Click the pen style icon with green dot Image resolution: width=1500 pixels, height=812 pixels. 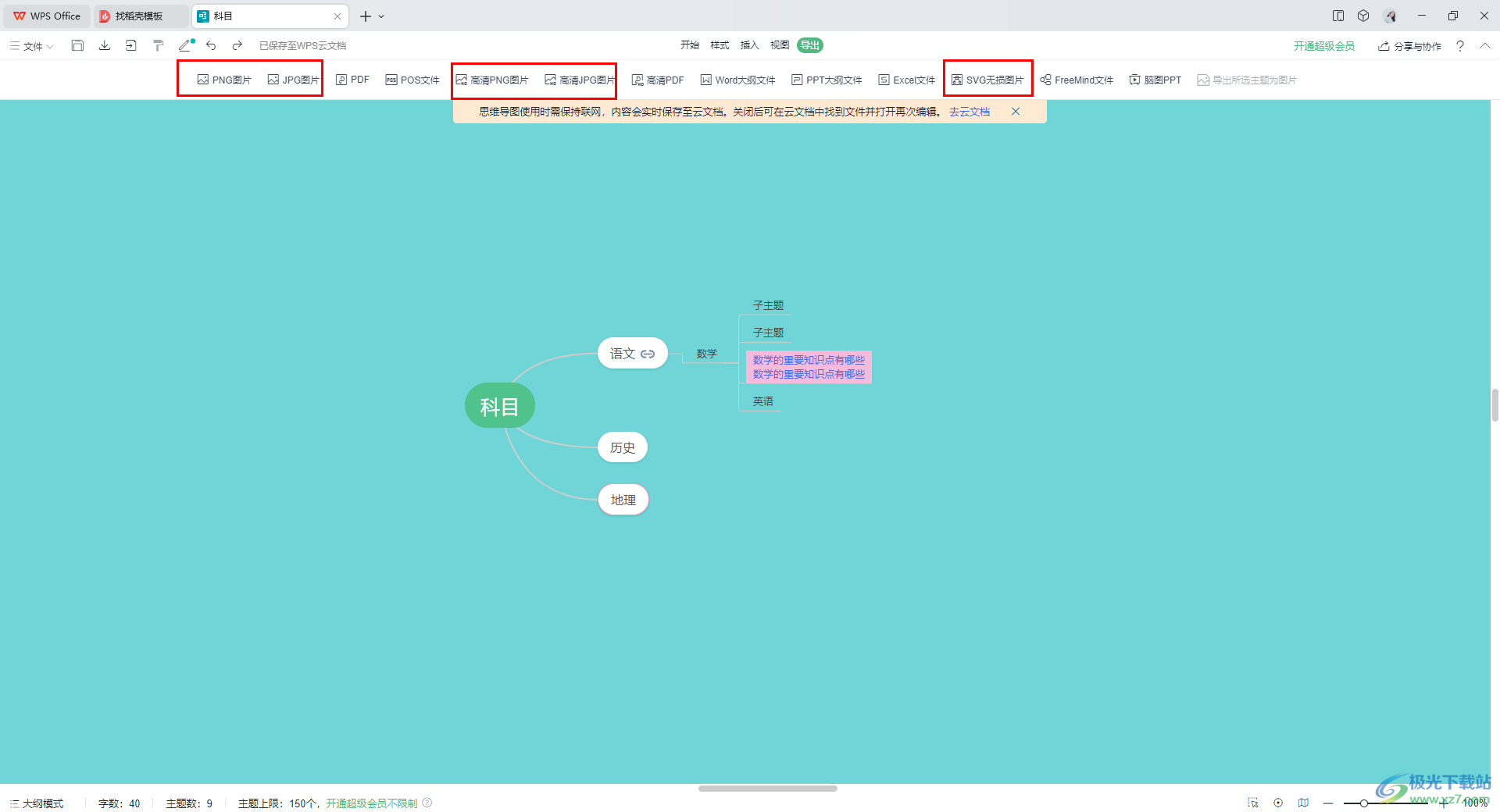tap(186, 45)
